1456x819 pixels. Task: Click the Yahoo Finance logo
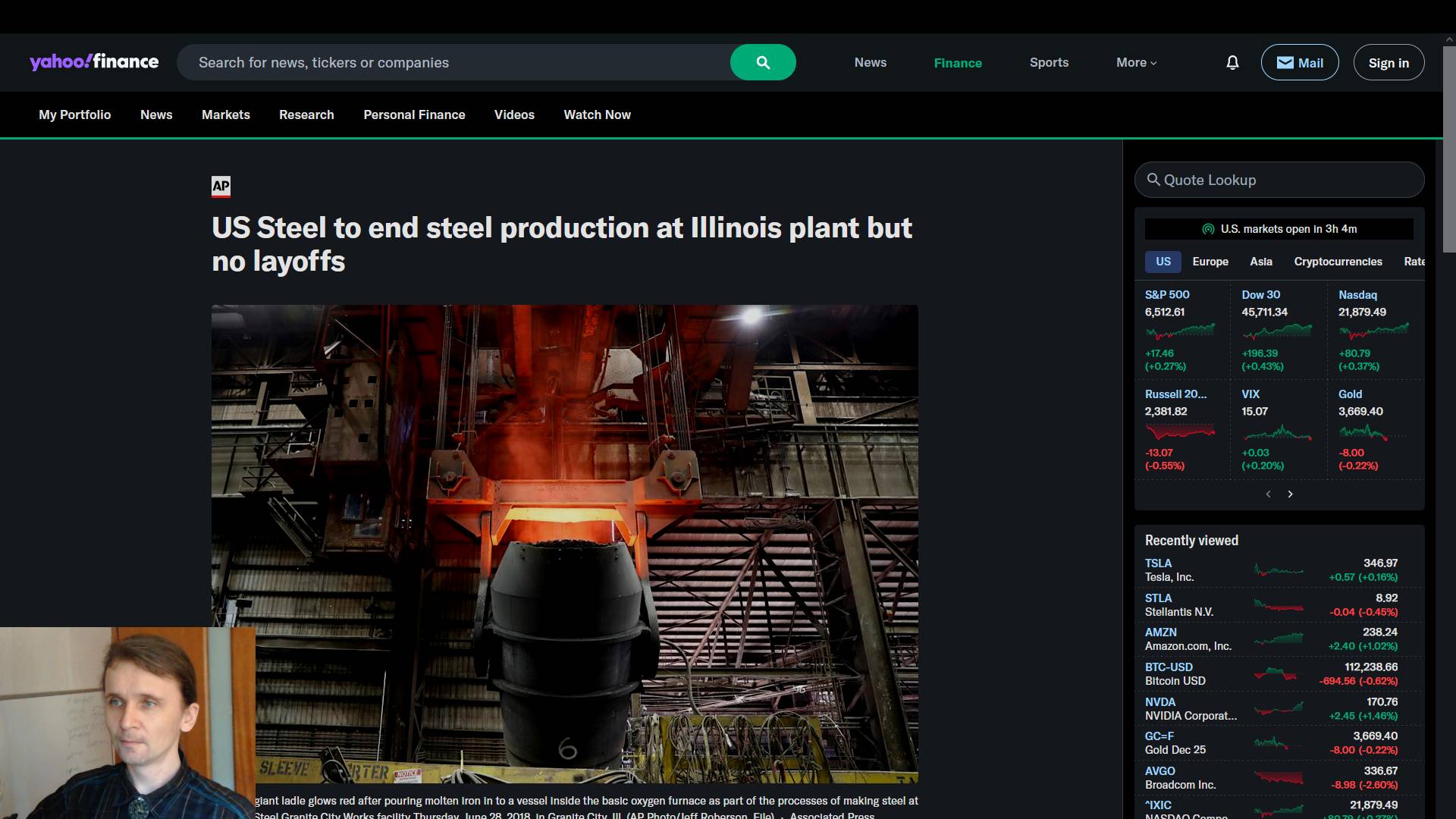(94, 62)
